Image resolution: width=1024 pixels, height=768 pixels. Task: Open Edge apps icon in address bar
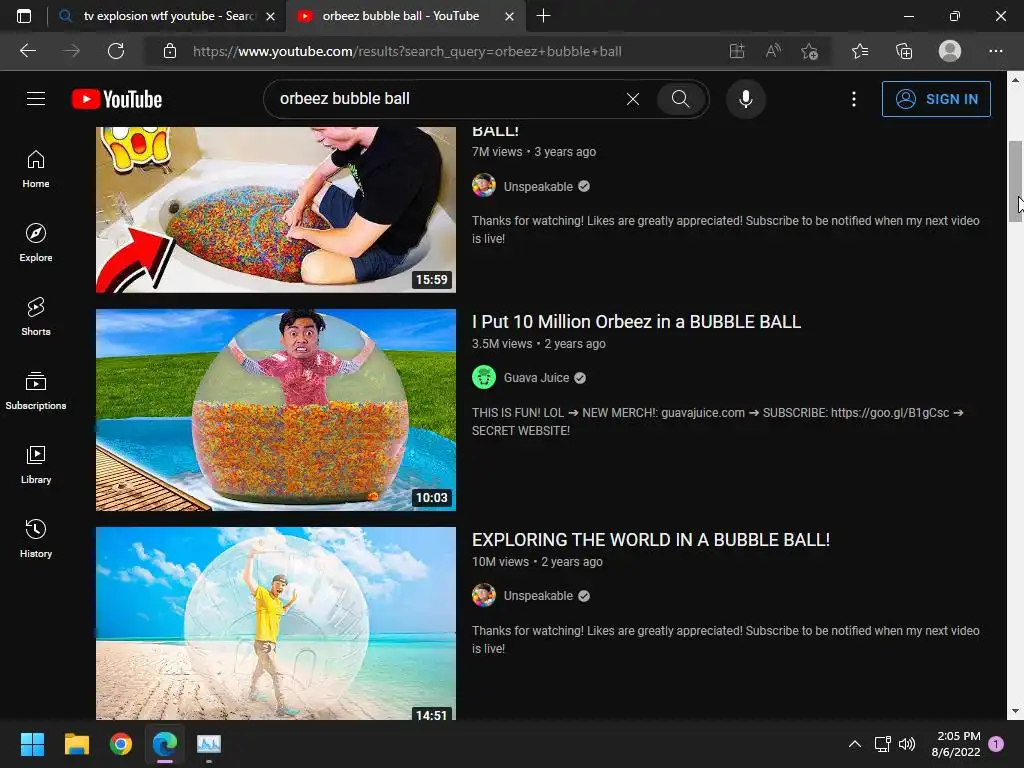coord(737,51)
